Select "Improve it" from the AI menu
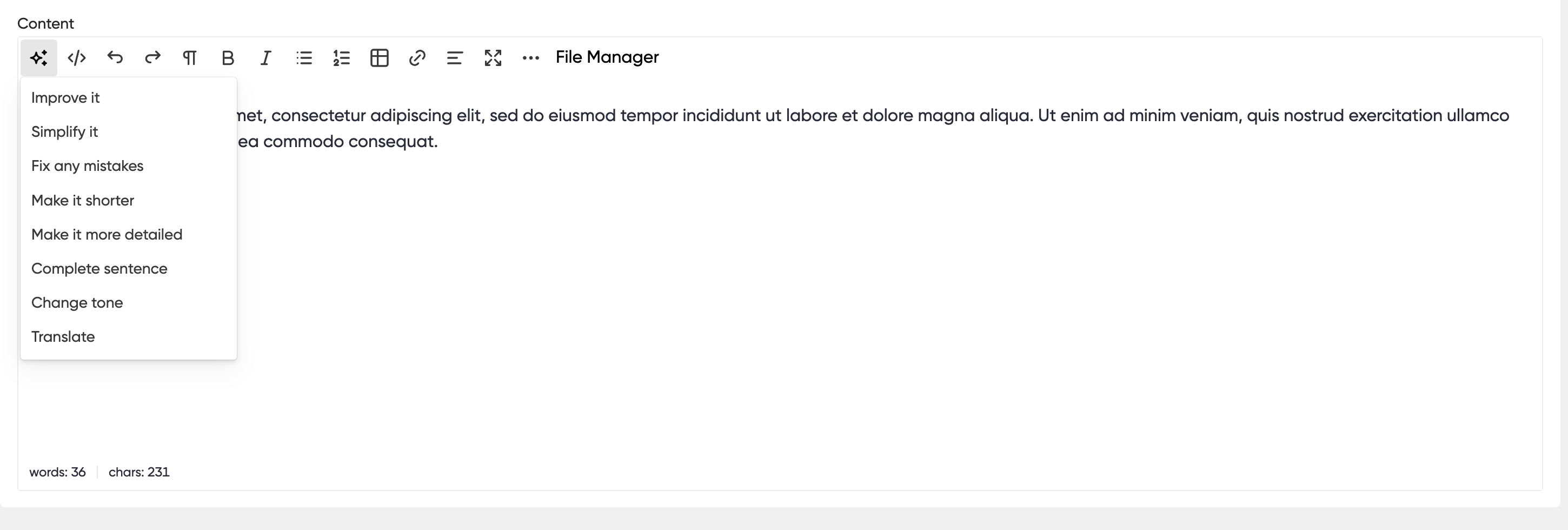Viewport: 1568px width, 530px height. pos(66,98)
